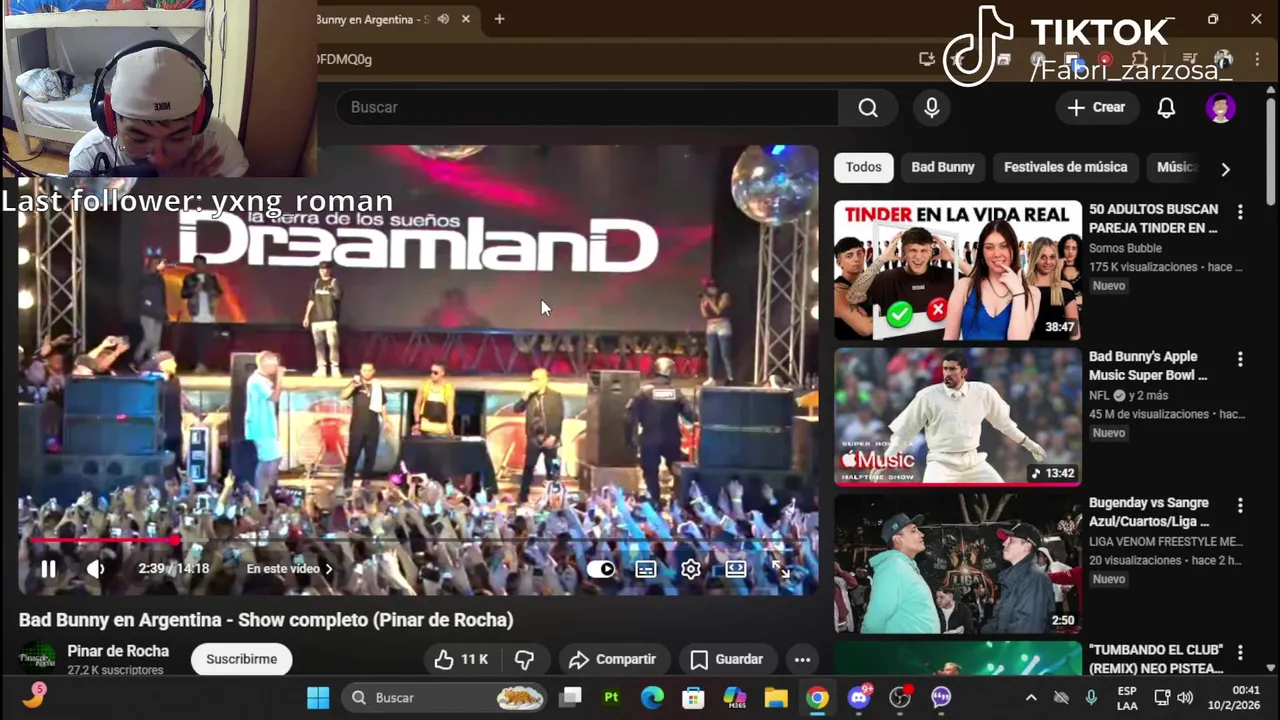Viewport: 1280px width, 720px height.
Task: Open the Crear create button
Action: [1097, 107]
